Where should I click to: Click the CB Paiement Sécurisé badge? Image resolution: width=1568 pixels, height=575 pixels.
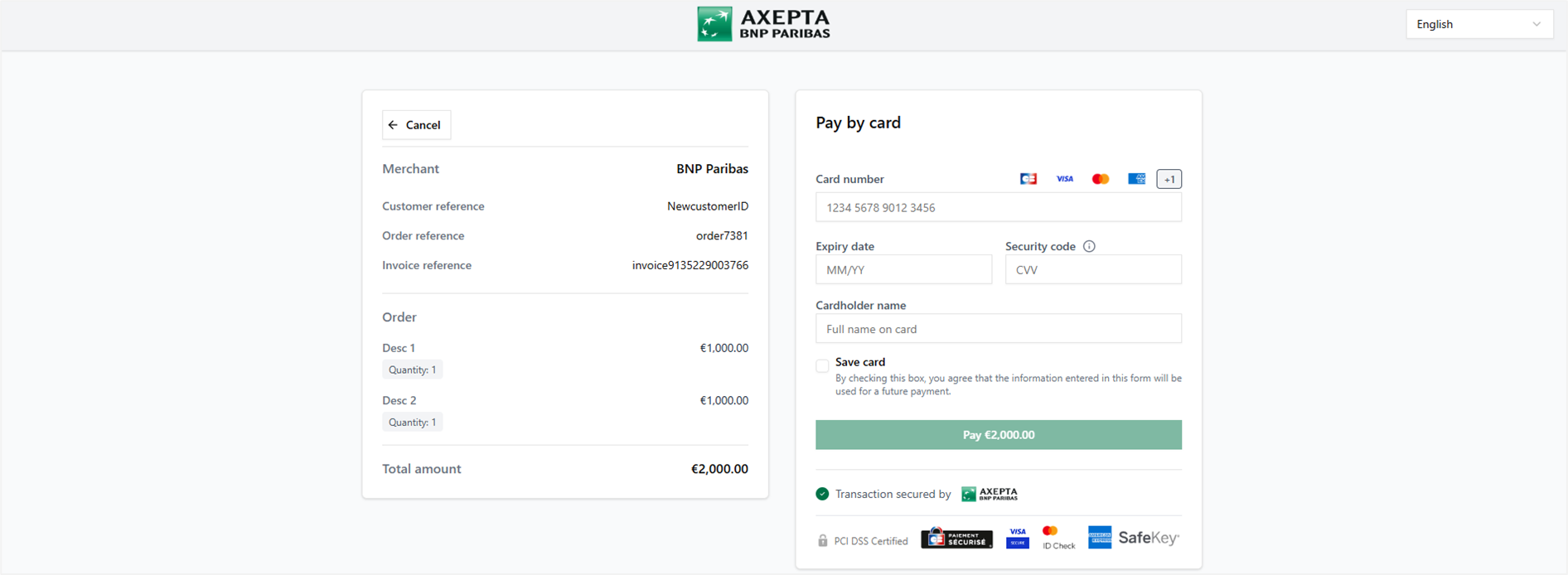(956, 539)
